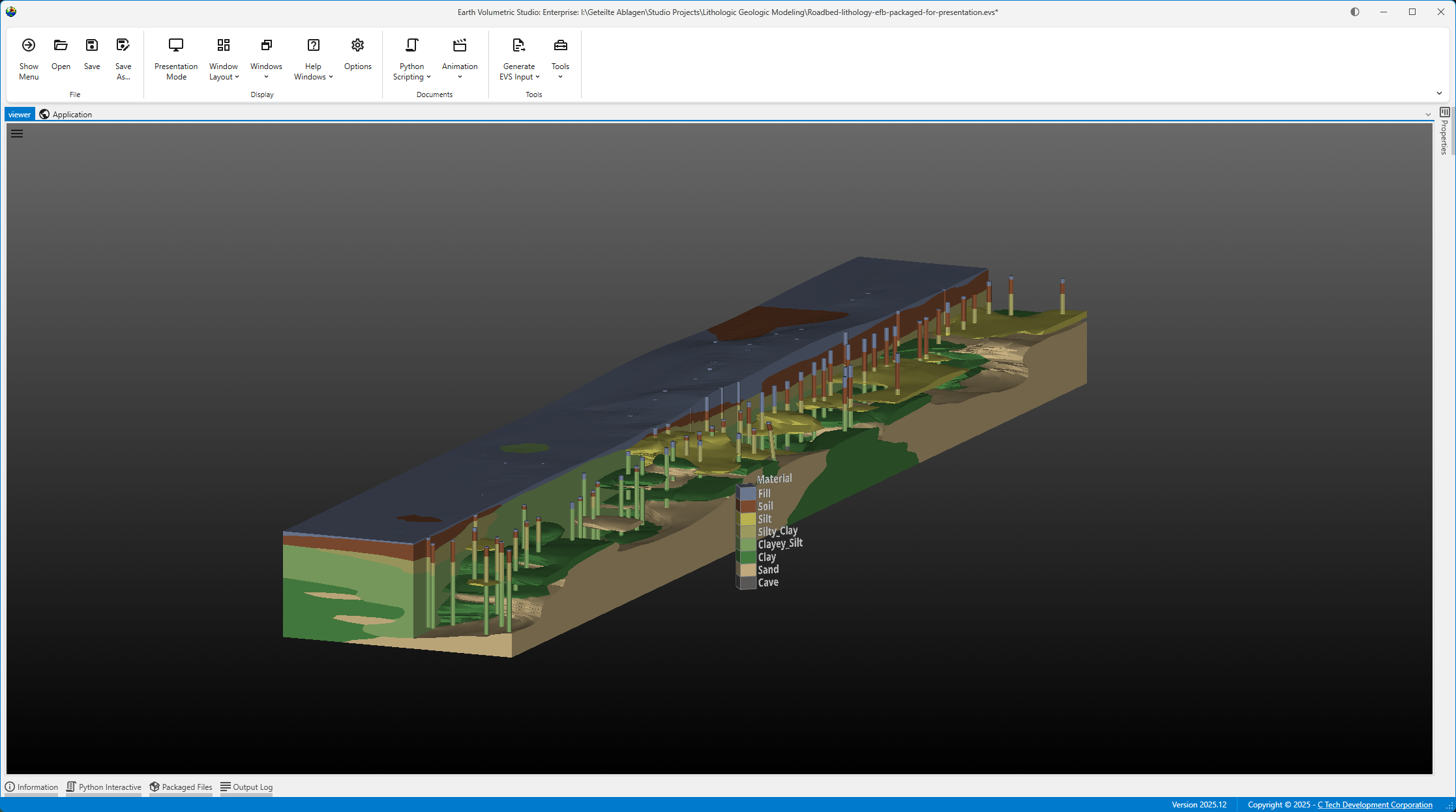The image size is (1456, 812).
Task: Collapse the ribbon with the chevron
Action: (1439, 93)
